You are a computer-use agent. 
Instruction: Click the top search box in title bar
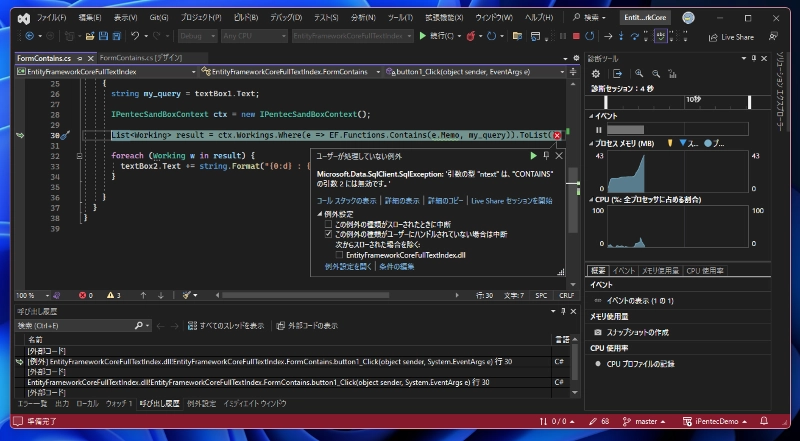coord(590,18)
